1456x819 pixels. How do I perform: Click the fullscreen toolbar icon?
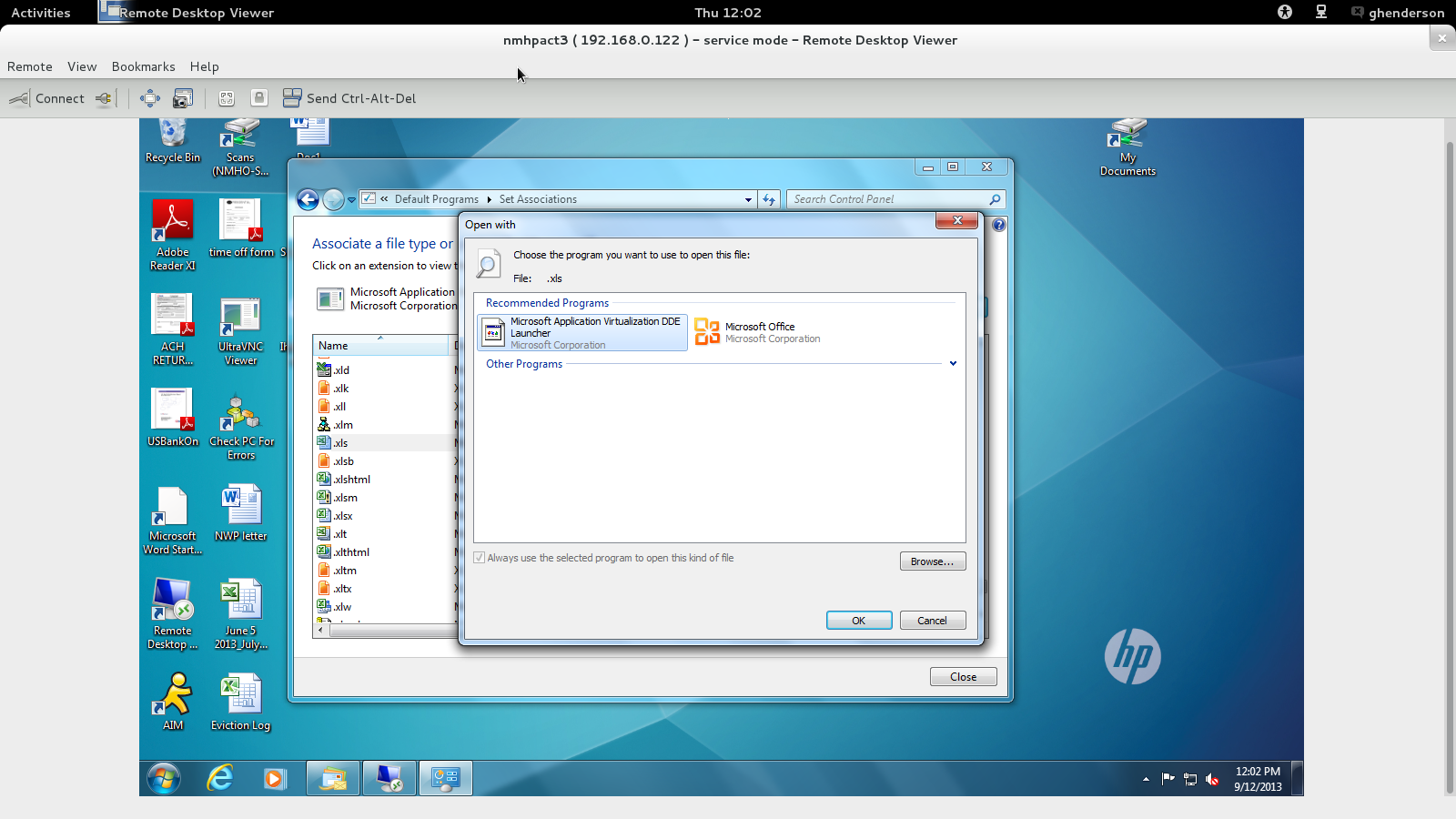[x=150, y=98]
